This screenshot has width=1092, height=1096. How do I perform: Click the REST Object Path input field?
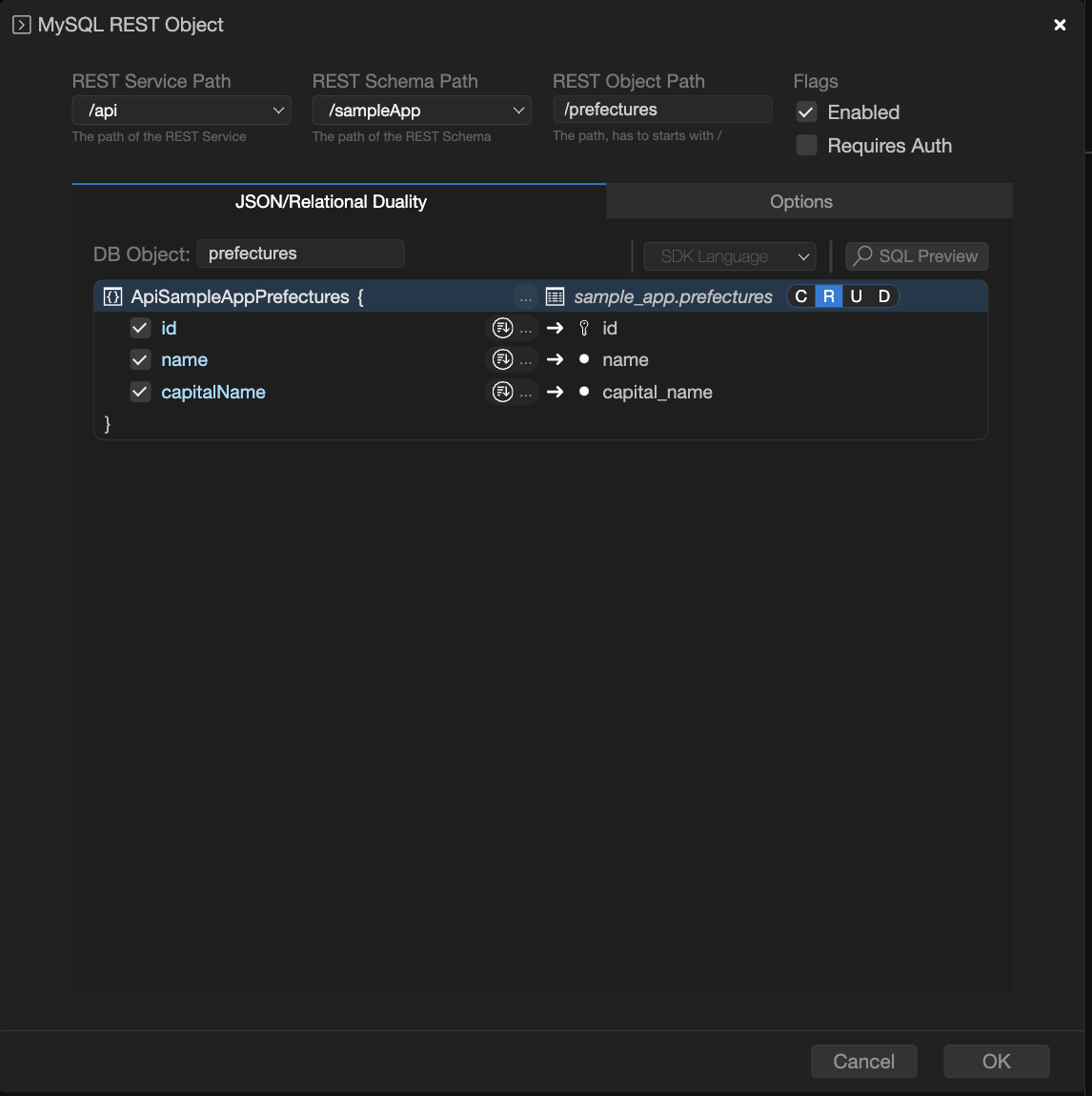pos(662,110)
